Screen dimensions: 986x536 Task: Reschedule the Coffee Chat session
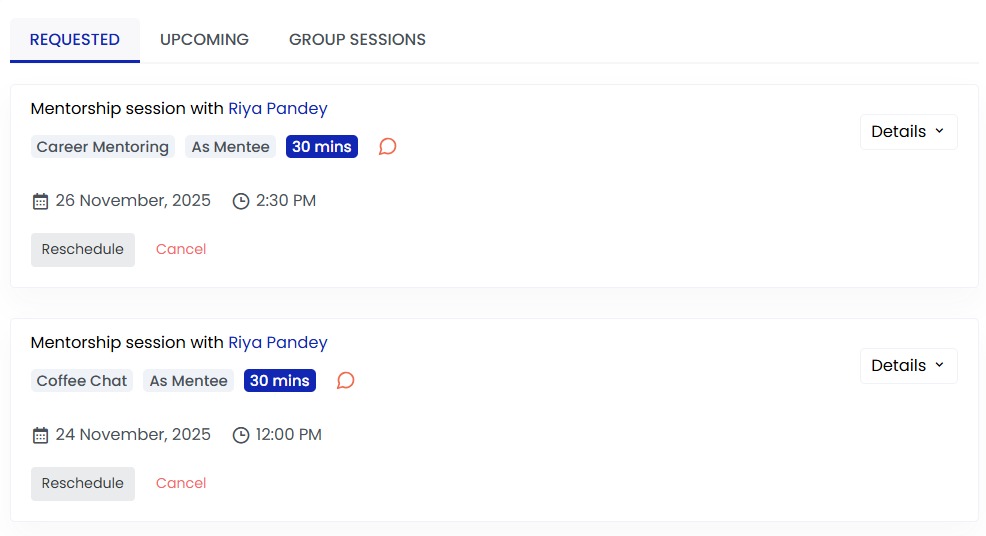pos(83,483)
